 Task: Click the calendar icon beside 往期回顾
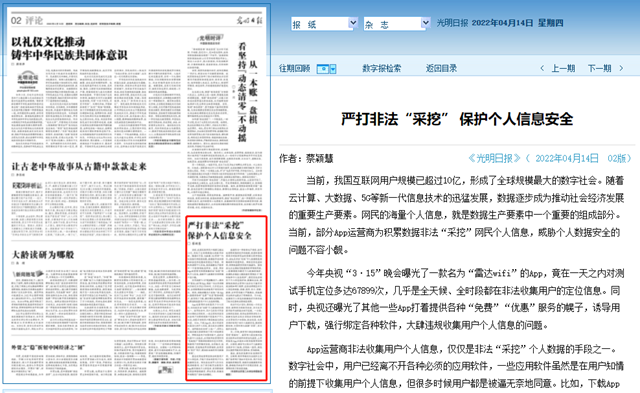[323, 69]
